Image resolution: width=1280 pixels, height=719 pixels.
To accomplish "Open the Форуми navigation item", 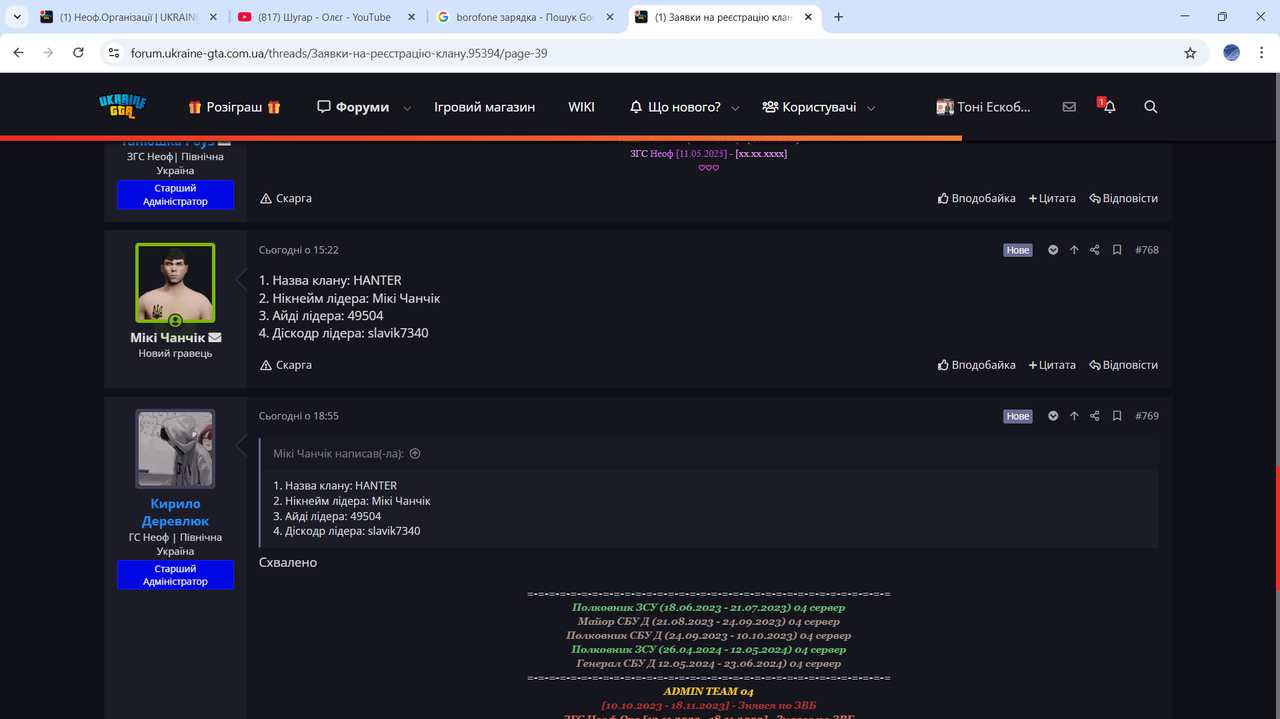I will [x=353, y=107].
